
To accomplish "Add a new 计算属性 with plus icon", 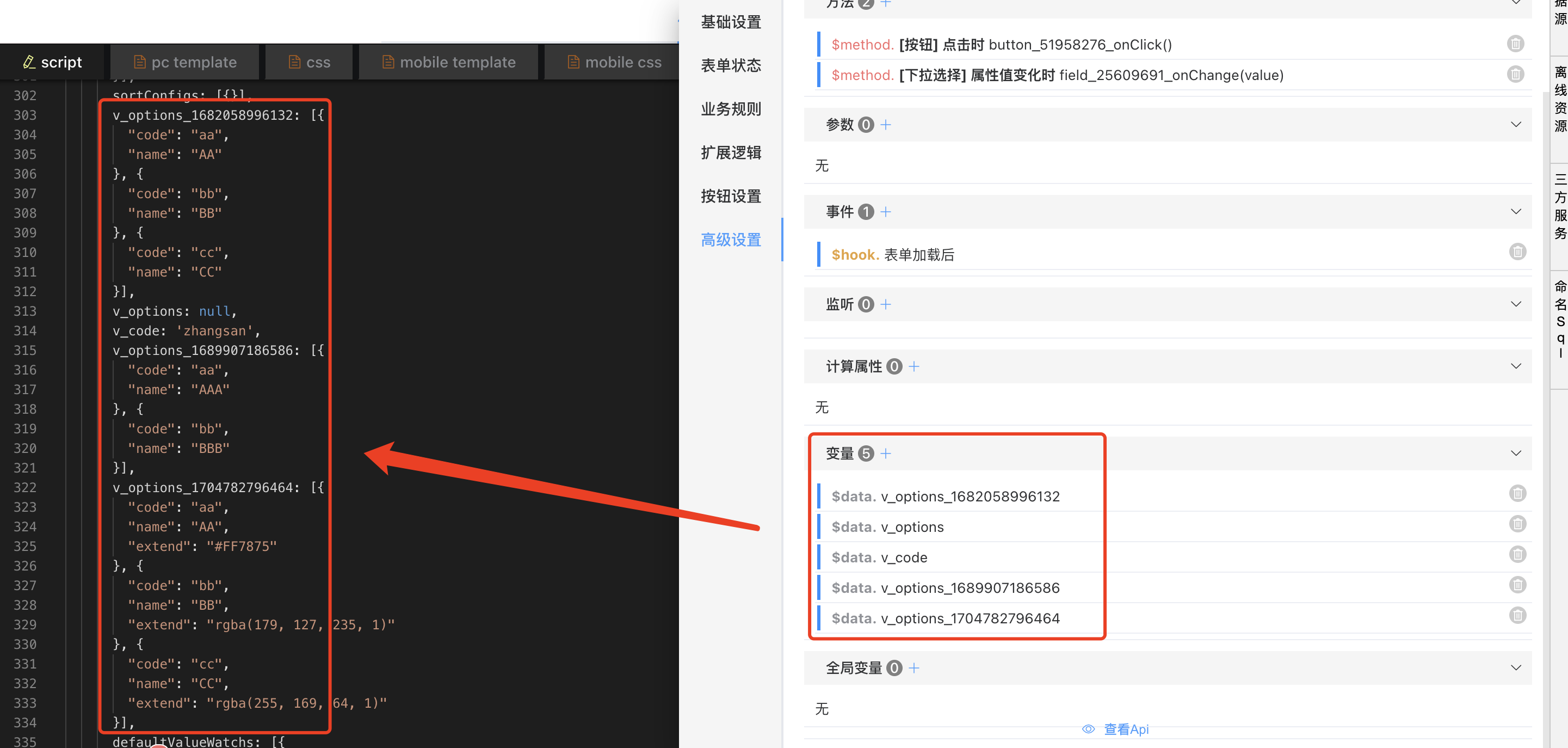I will point(913,366).
